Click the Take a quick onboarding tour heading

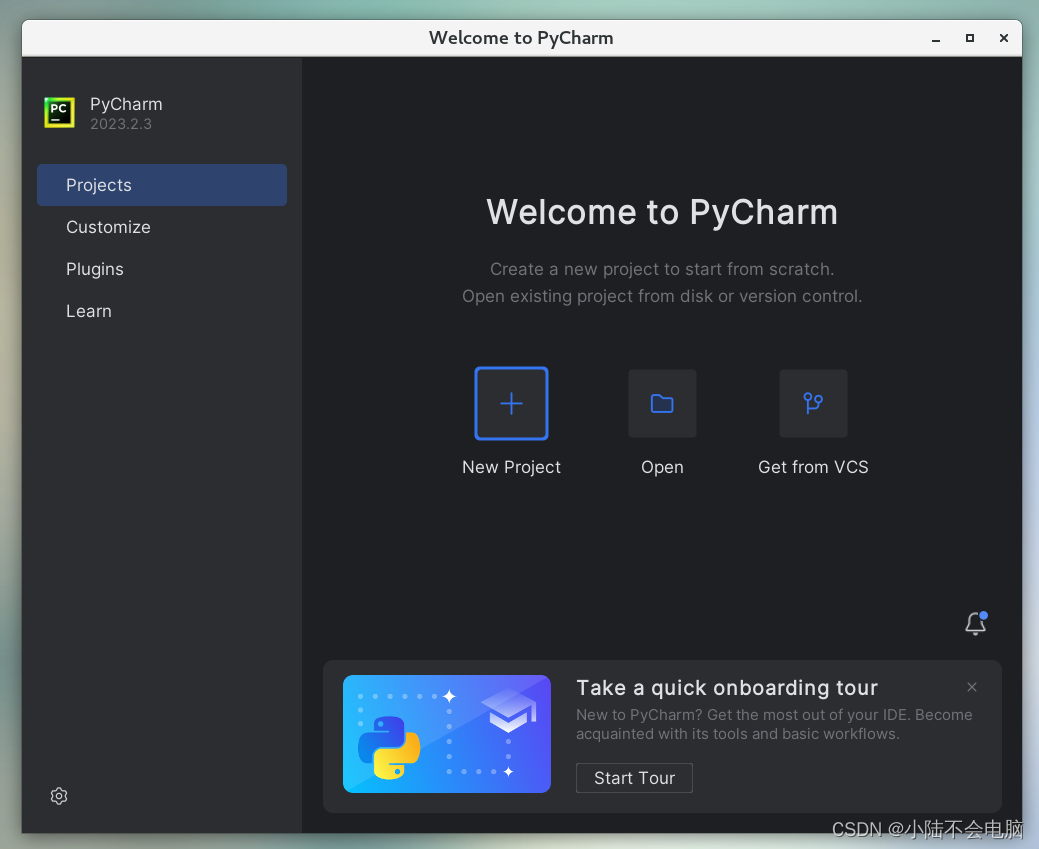727,688
